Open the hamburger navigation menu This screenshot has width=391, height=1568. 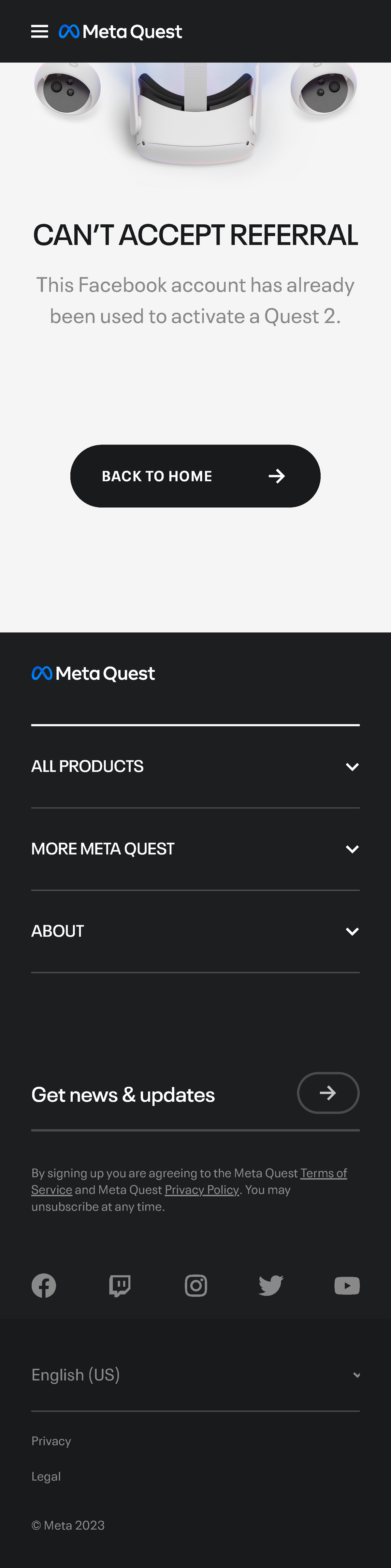[x=39, y=32]
